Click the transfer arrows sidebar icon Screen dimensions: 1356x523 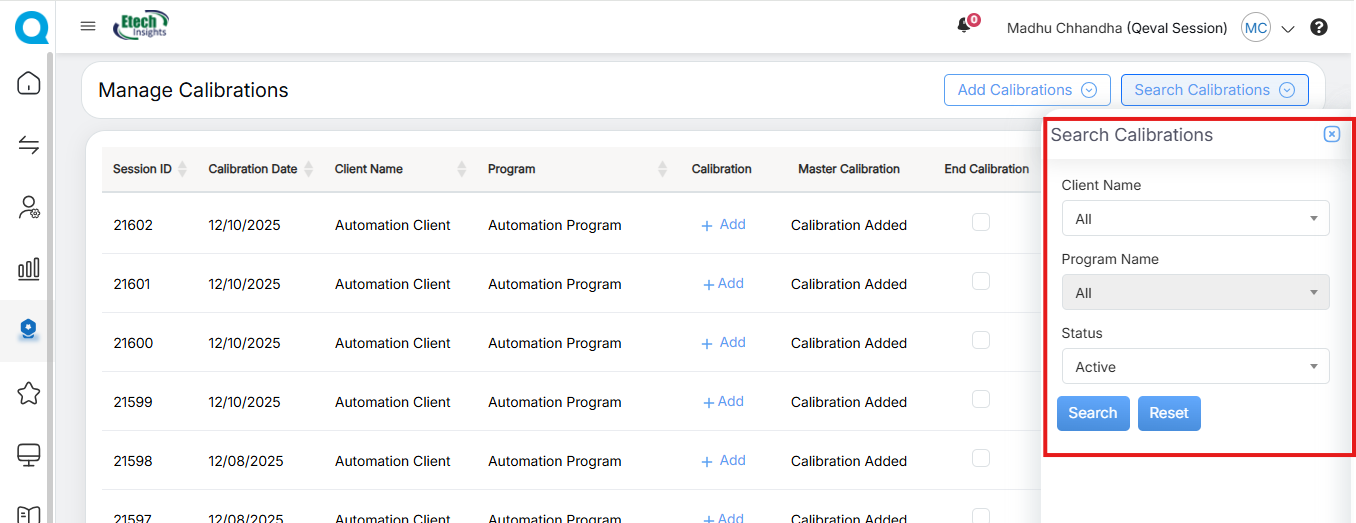pos(29,145)
